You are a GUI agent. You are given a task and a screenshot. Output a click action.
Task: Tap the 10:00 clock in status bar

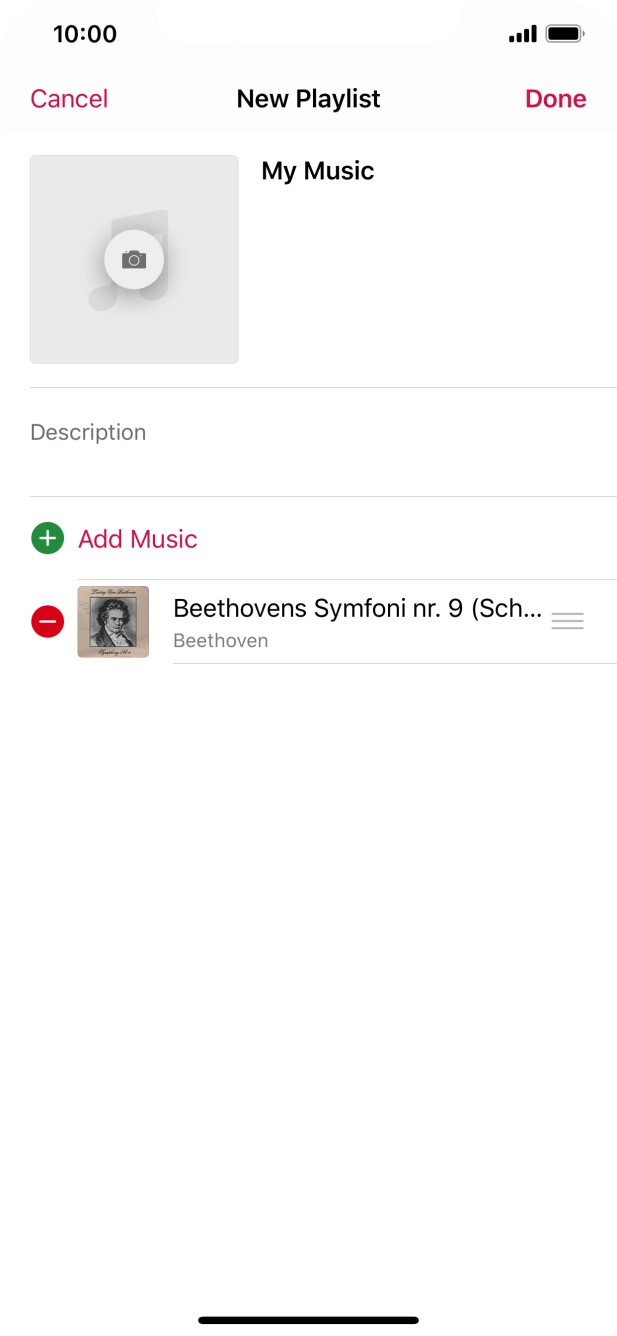85,34
